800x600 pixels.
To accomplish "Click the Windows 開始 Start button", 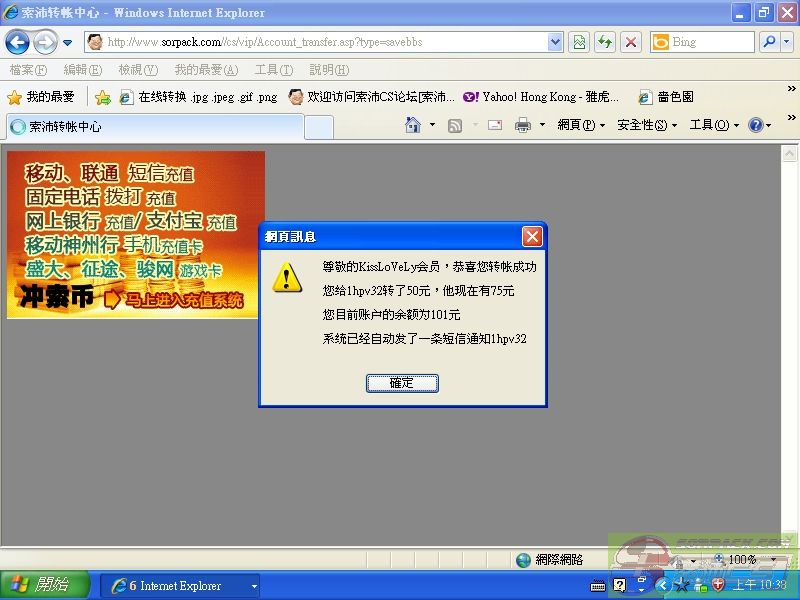I will point(39,585).
